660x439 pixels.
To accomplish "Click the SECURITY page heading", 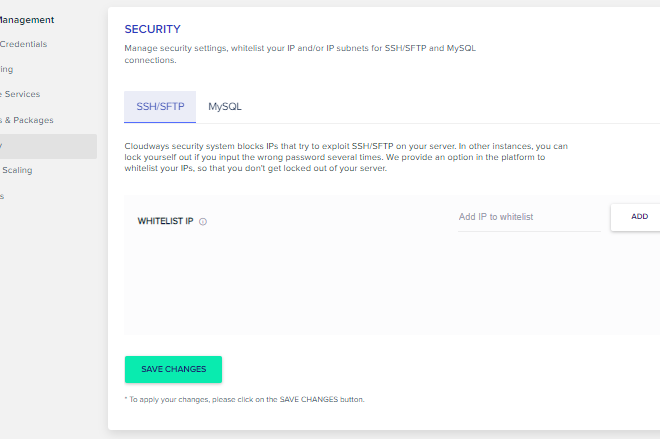I will [152, 29].
